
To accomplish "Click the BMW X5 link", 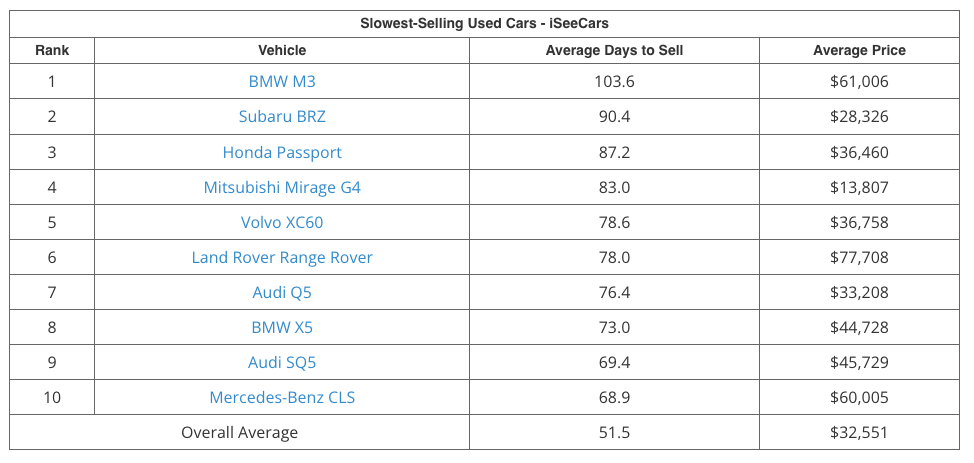I will pos(282,328).
